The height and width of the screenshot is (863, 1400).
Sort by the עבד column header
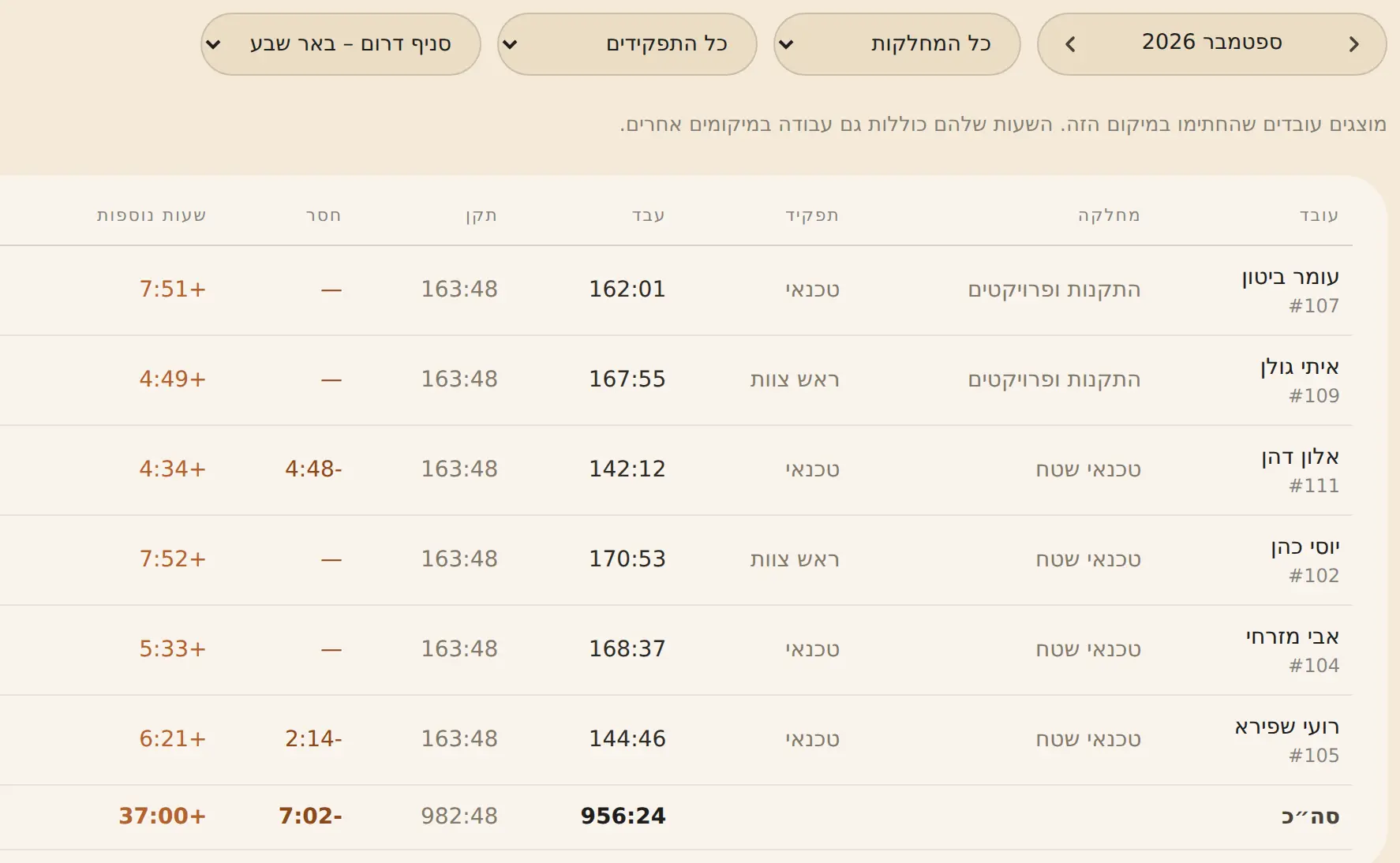648,215
